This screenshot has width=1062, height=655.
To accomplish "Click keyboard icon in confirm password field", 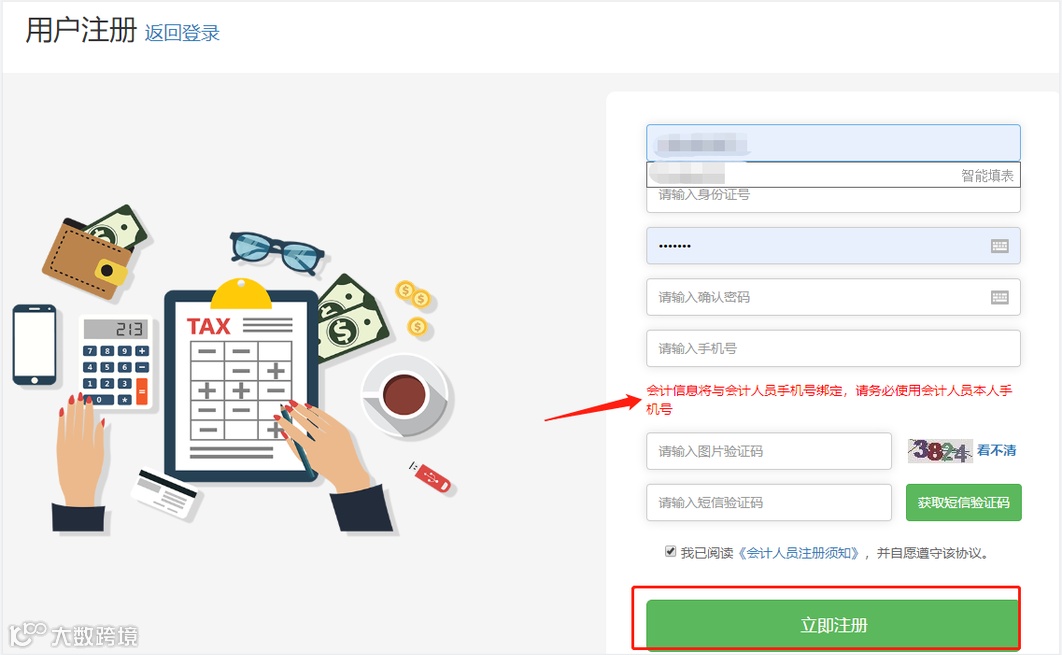I will (x=1000, y=297).
